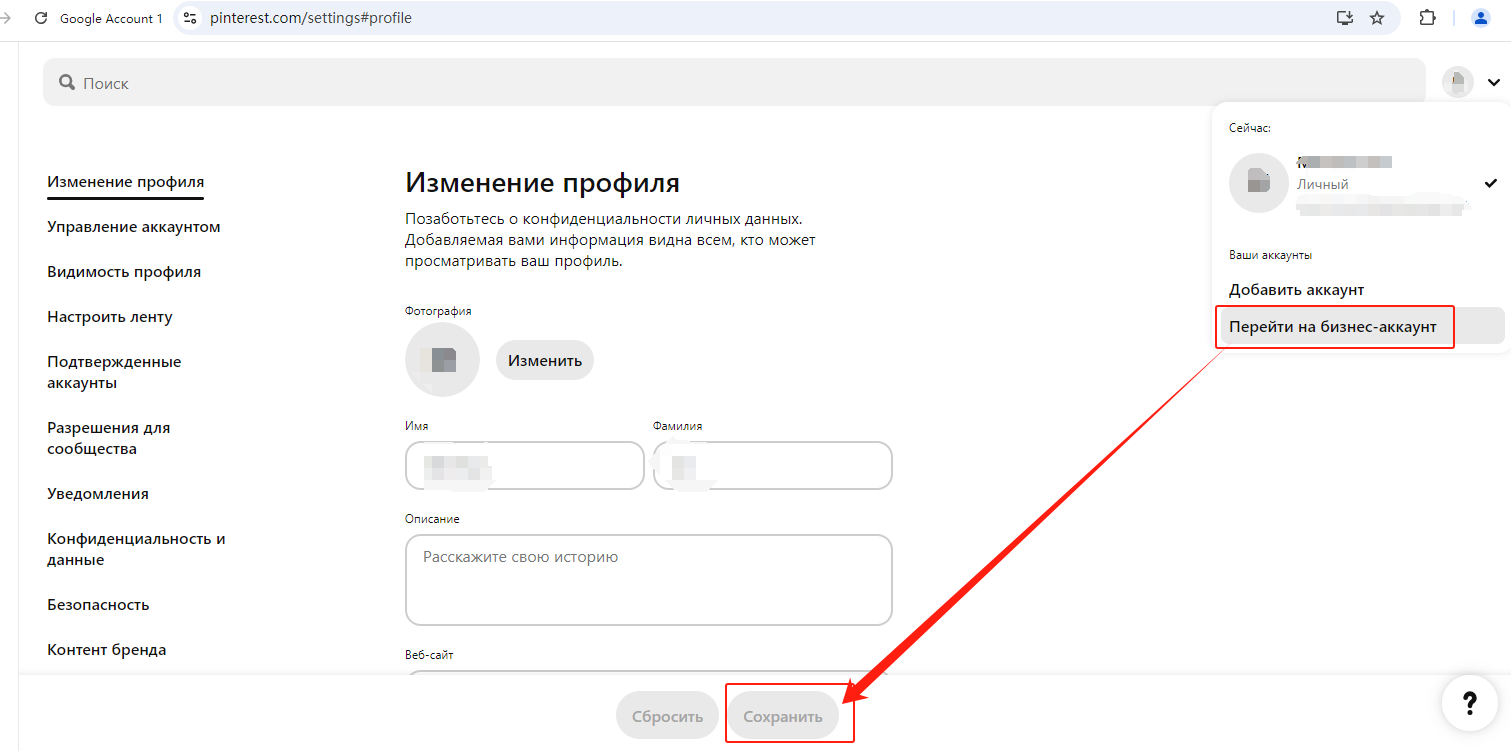Open Контент бренда settings section
Screen dimensions: 1511x751
[107, 650]
